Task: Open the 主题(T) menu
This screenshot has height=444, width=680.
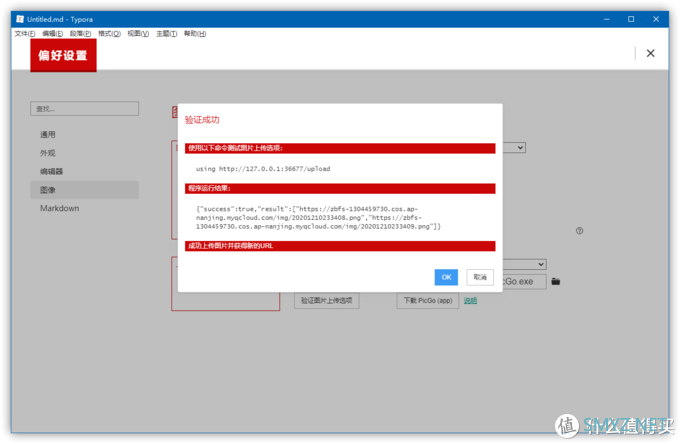Action: tap(167, 33)
